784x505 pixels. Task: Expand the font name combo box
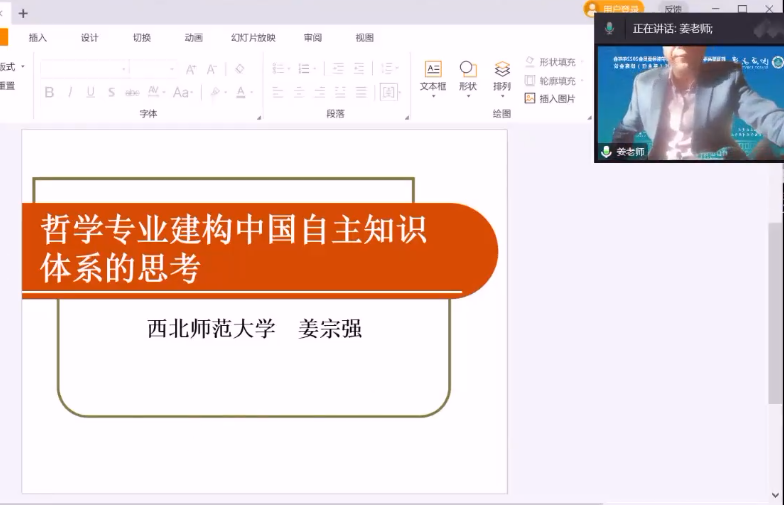click(124, 69)
